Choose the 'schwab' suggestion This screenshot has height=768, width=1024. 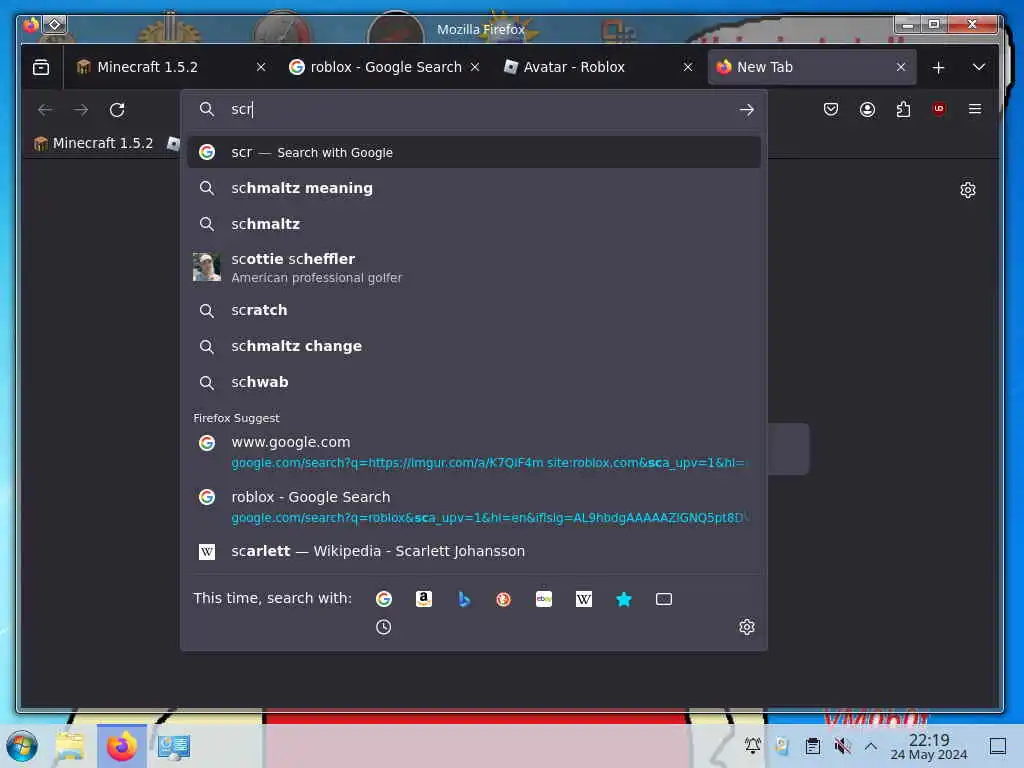tap(474, 382)
